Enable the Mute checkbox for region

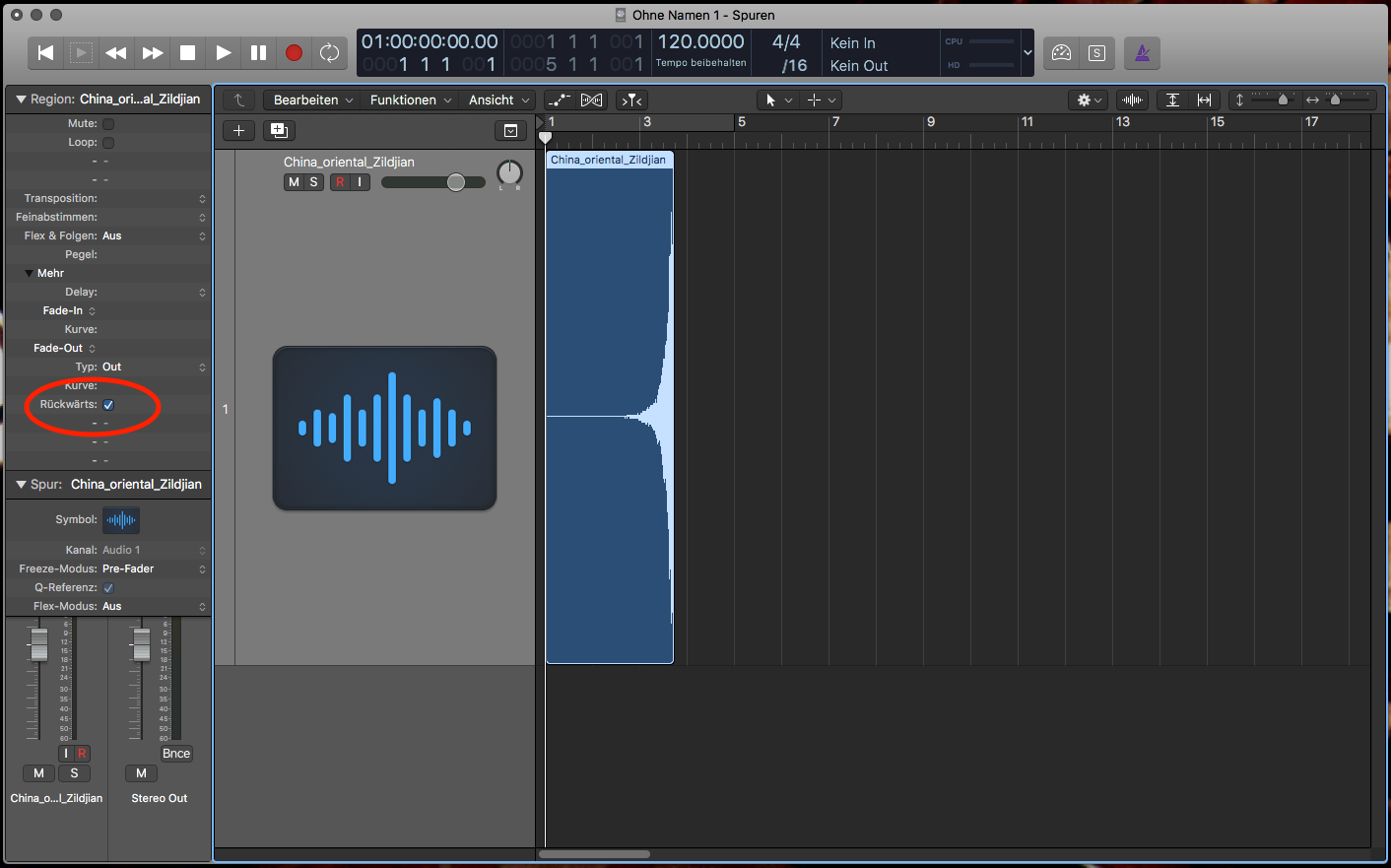[x=108, y=124]
